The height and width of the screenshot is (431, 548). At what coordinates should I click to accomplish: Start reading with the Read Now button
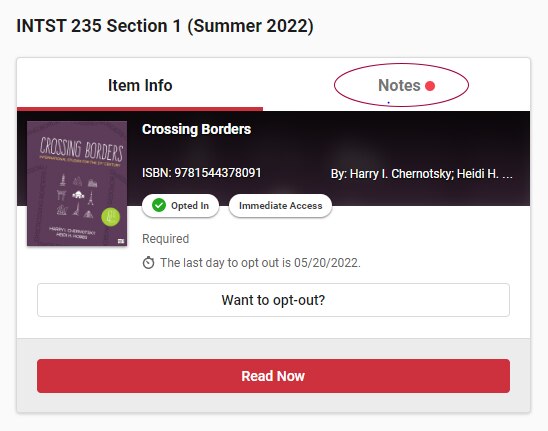tap(273, 376)
